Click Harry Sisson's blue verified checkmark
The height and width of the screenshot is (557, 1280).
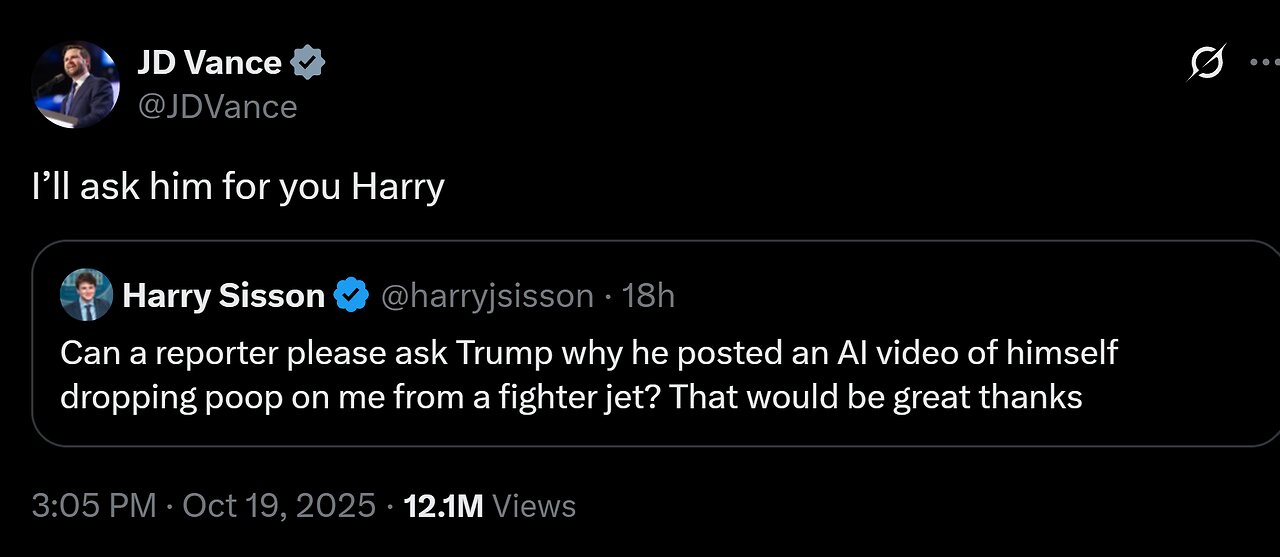click(350, 296)
